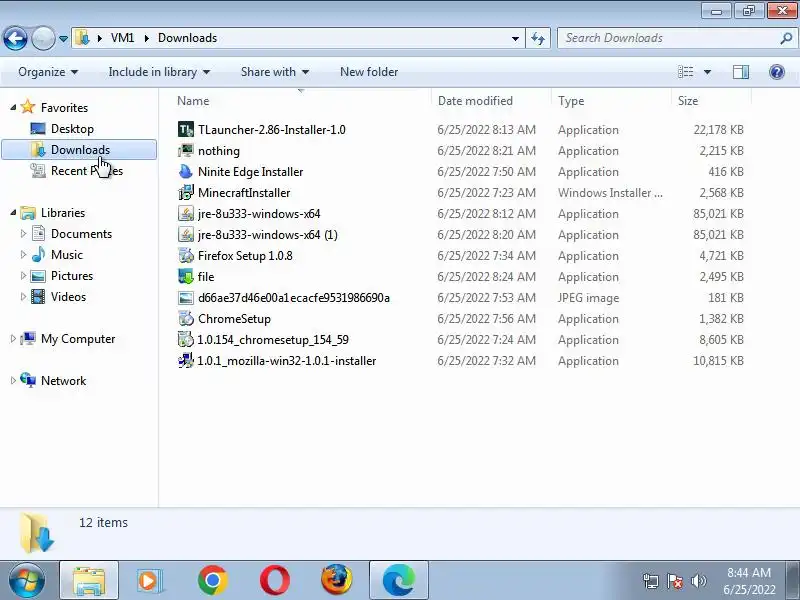800x600 pixels.
Task: Click the Help question mark icon
Action: click(777, 72)
